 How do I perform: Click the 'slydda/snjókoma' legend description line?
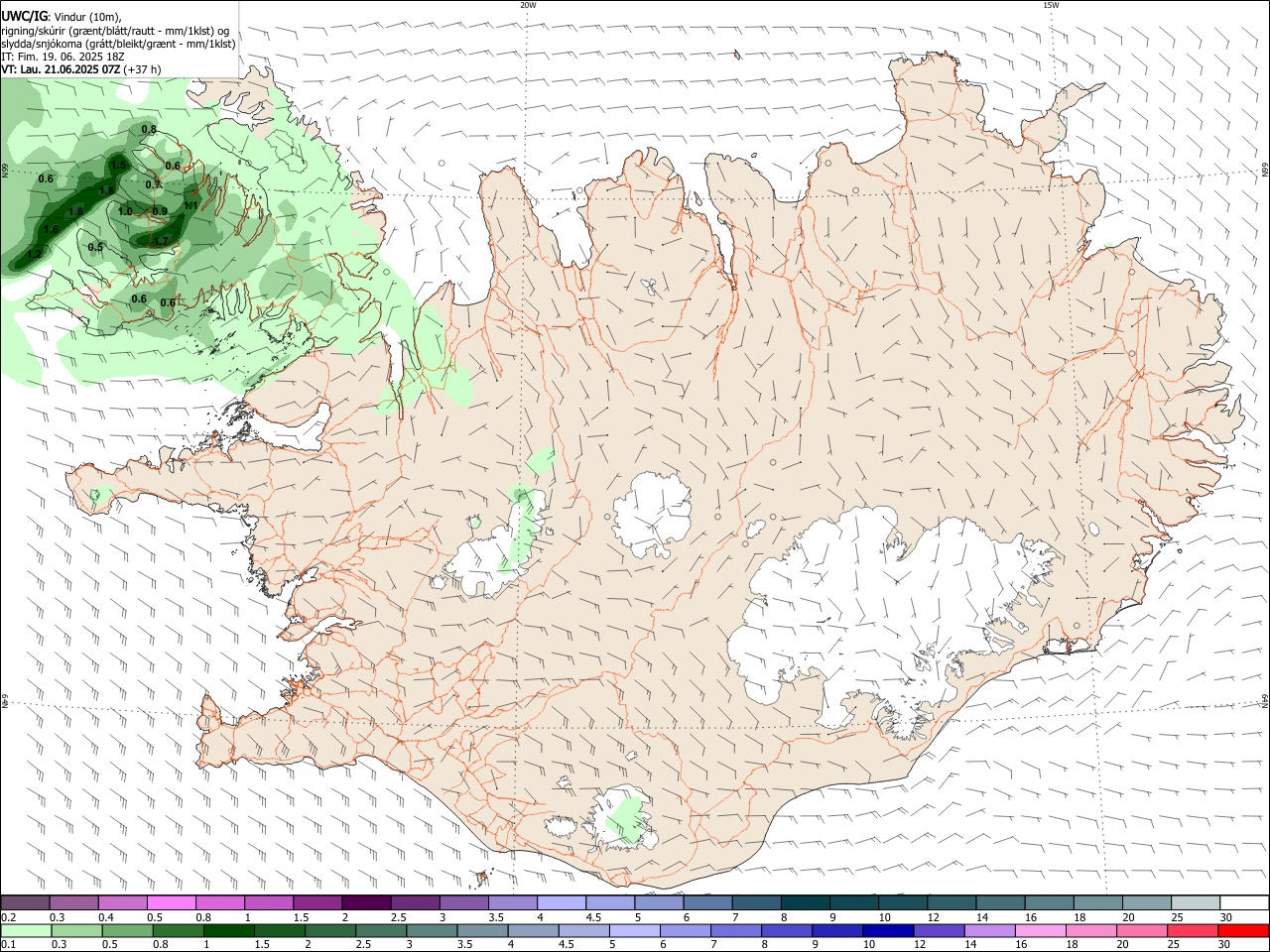118,44
